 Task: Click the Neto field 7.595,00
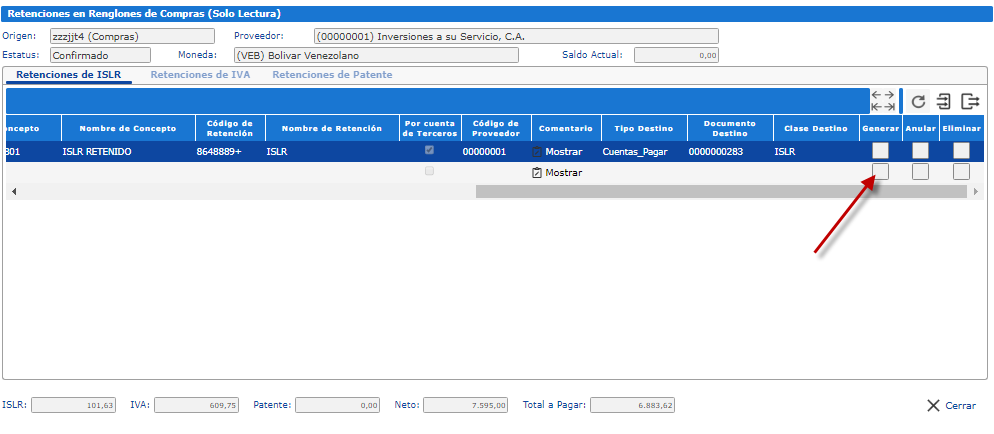(x=465, y=405)
